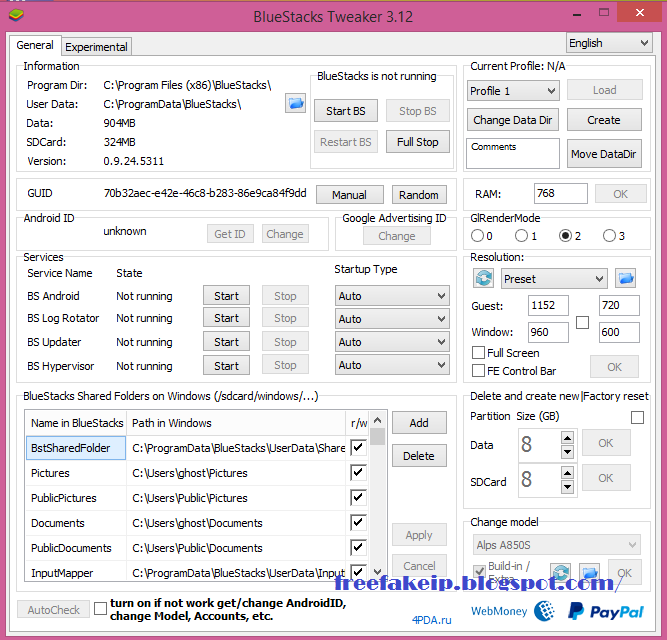Toggle r/w checkbox for PublicDocuments row
Image resolution: width=667 pixels, height=640 pixels.
[x=358, y=548]
